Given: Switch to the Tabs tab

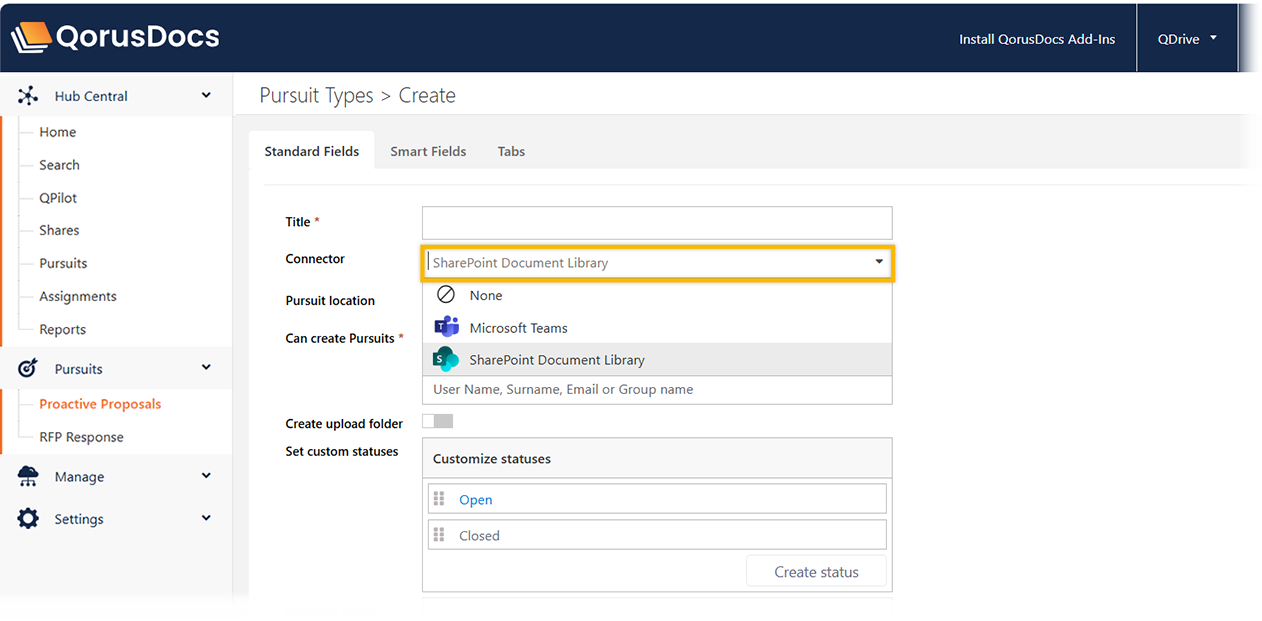Looking at the screenshot, I should point(511,152).
